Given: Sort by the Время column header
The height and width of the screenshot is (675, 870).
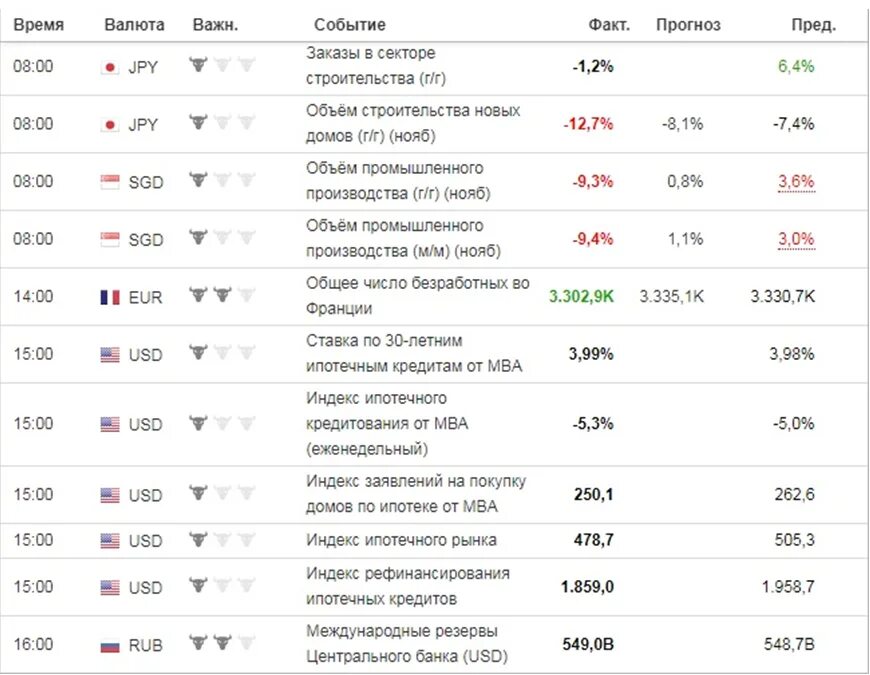Looking at the screenshot, I should click(39, 25).
